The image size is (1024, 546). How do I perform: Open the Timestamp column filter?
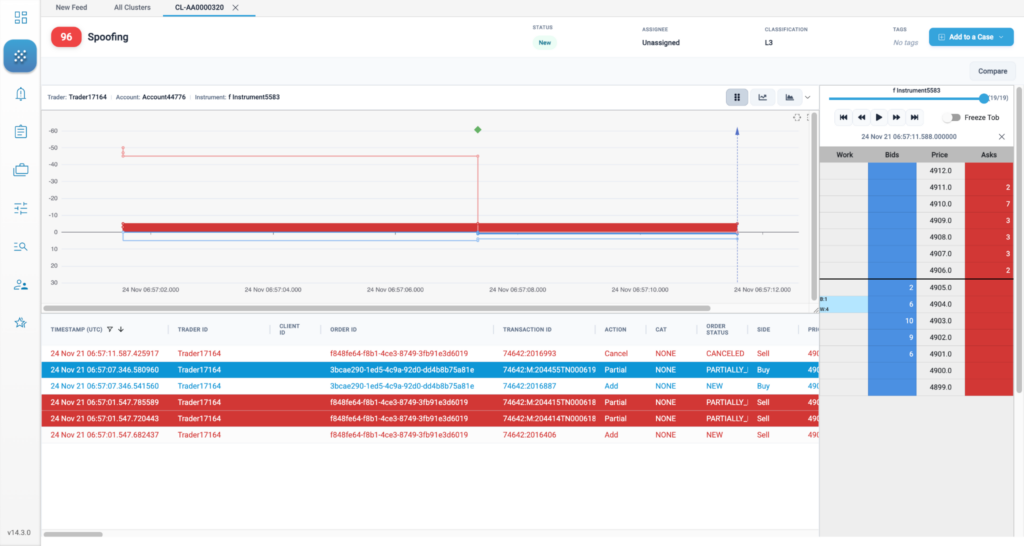tap(110, 330)
